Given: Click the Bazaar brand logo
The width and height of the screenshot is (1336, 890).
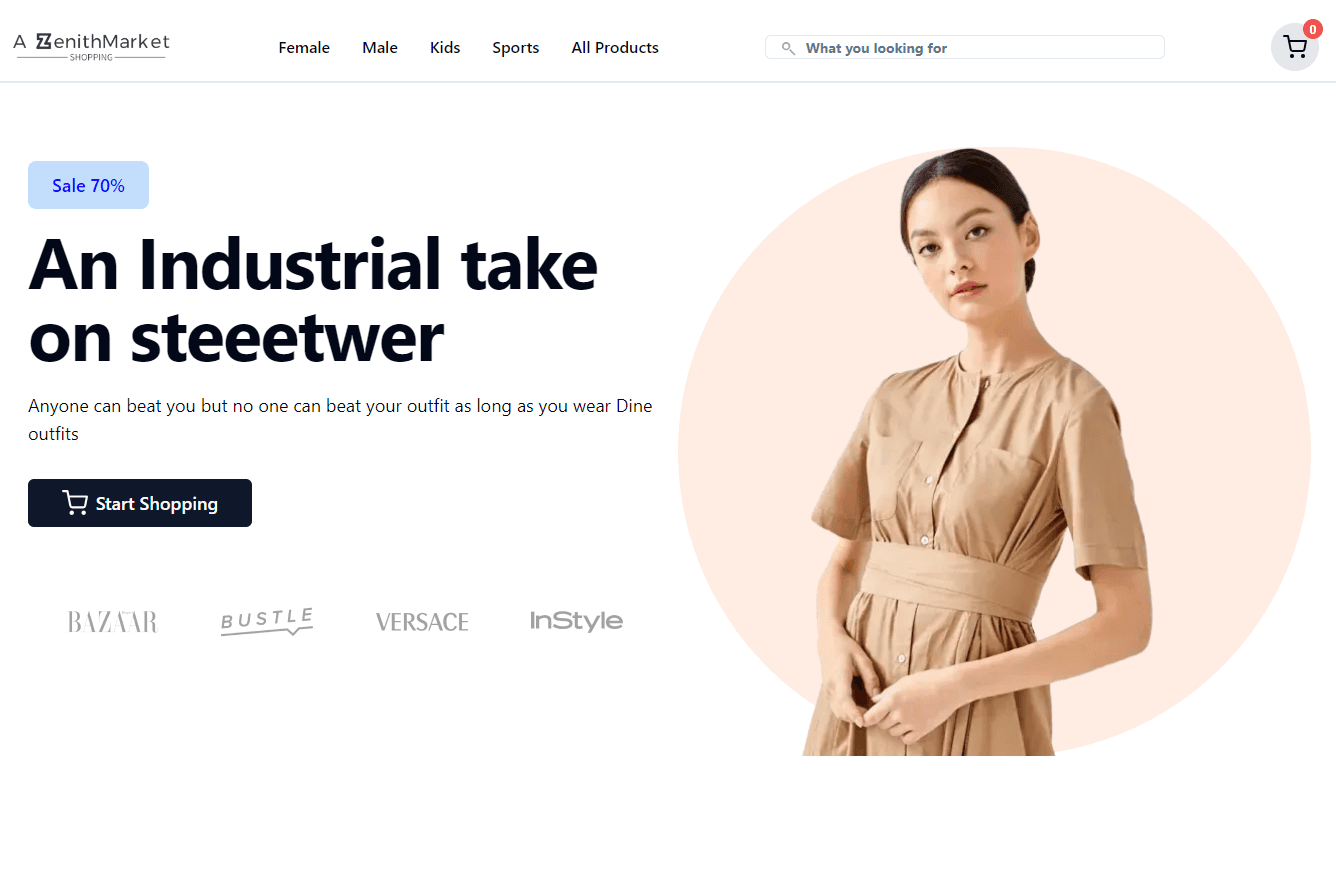Looking at the screenshot, I should tap(113, 622).
